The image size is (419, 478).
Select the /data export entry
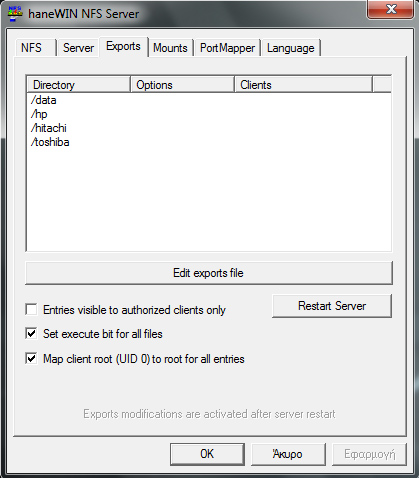(x=43, y=100)
